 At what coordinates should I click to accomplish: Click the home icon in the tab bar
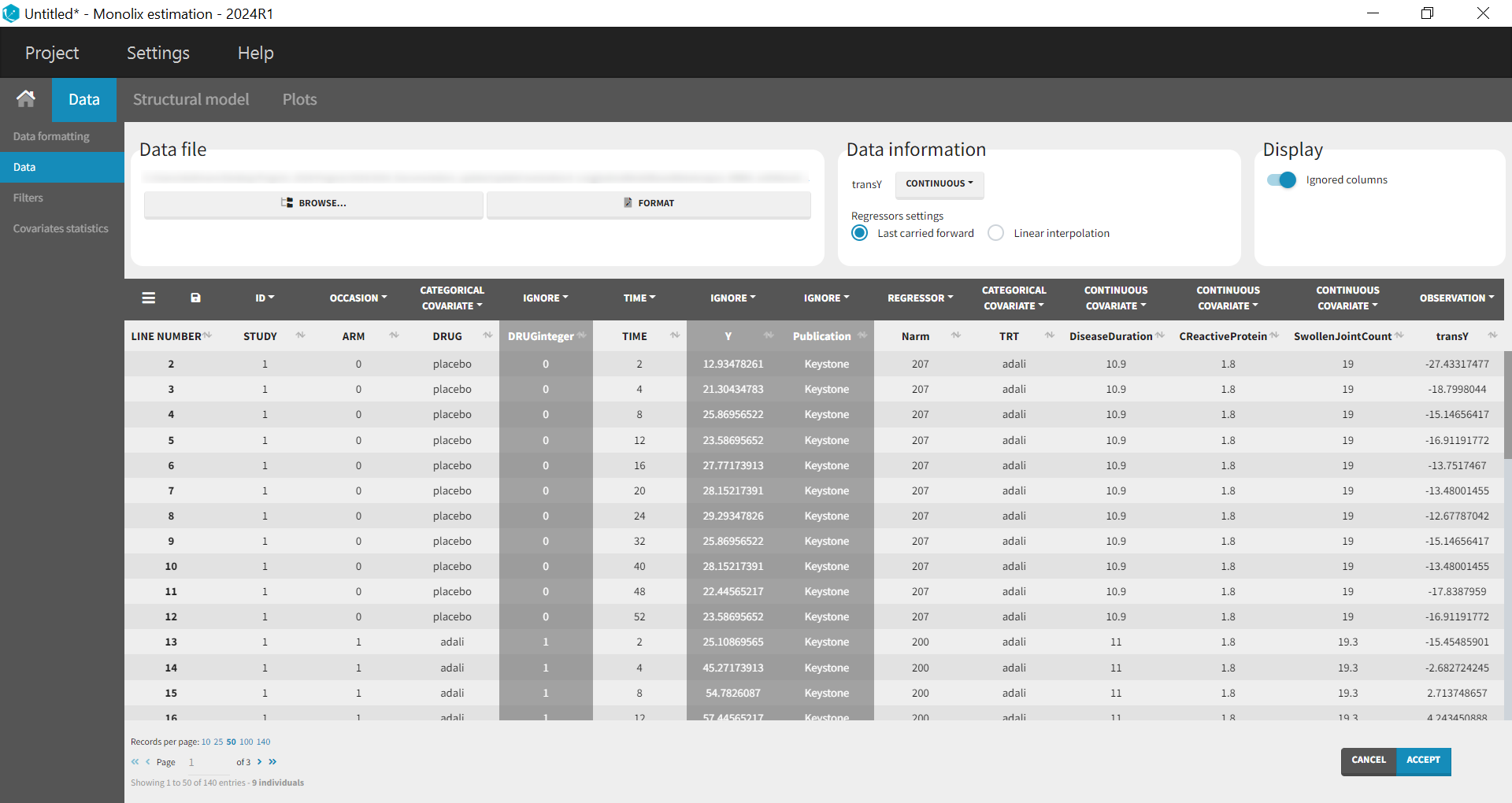26,99
